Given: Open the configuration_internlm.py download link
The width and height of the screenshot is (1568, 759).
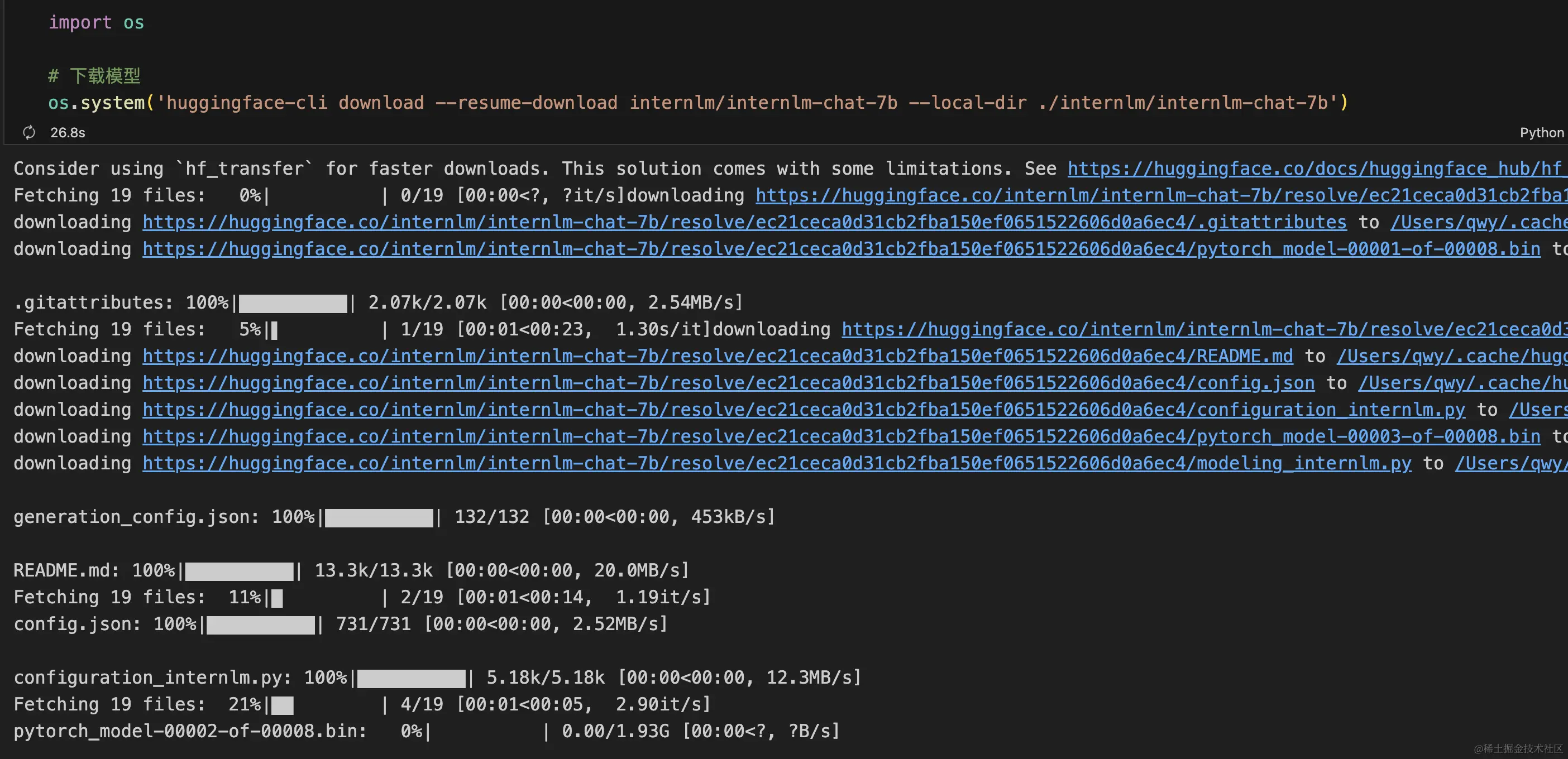Looking at the screenshot, I should tap(804, 409).
